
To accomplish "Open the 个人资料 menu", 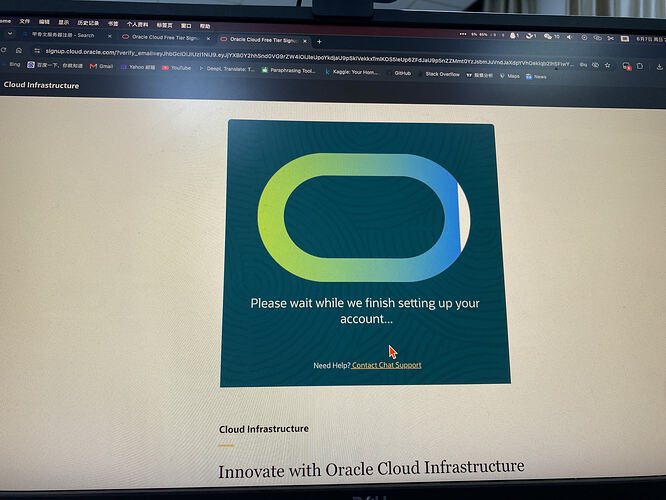I will coord(138,25).
